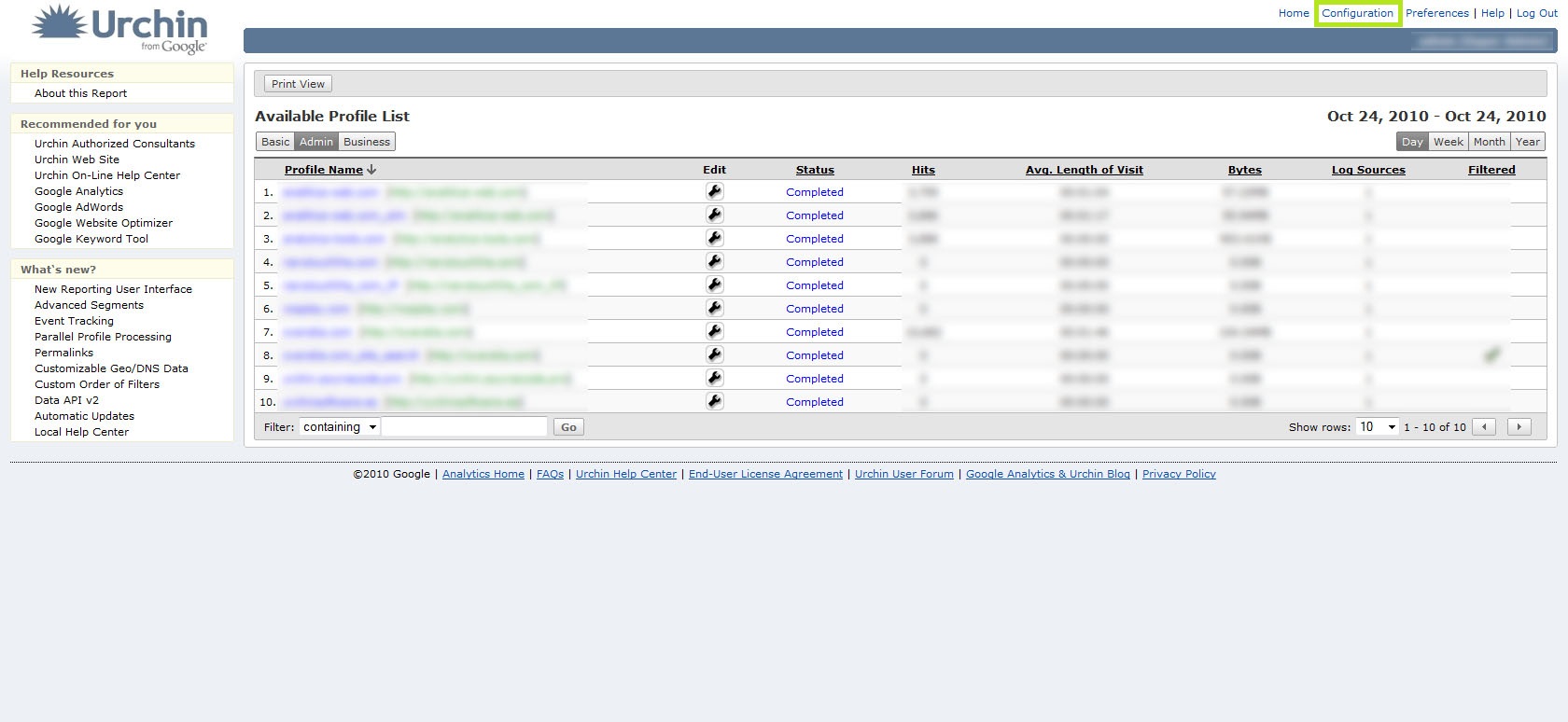Expand the Show rows dropdown
1568x722 pixels.
(1377, 426)
